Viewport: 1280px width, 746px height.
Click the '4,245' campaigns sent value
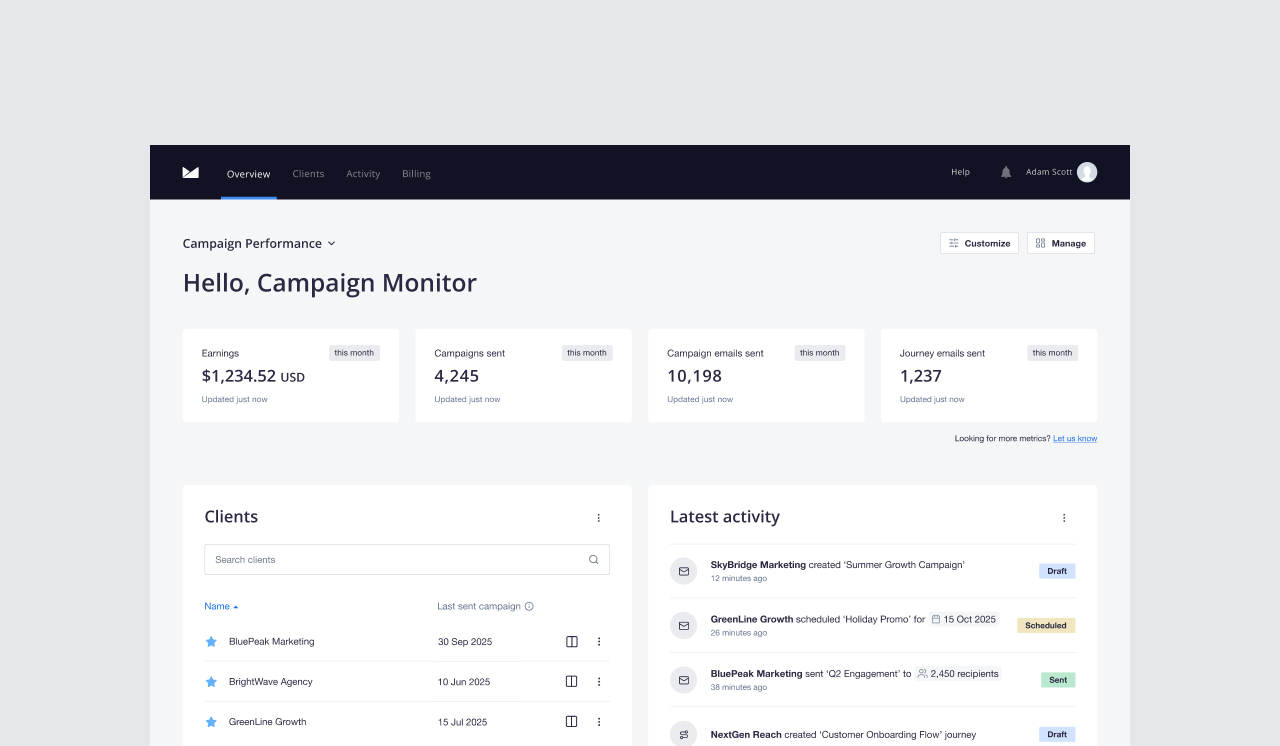(x=457, y=376)
